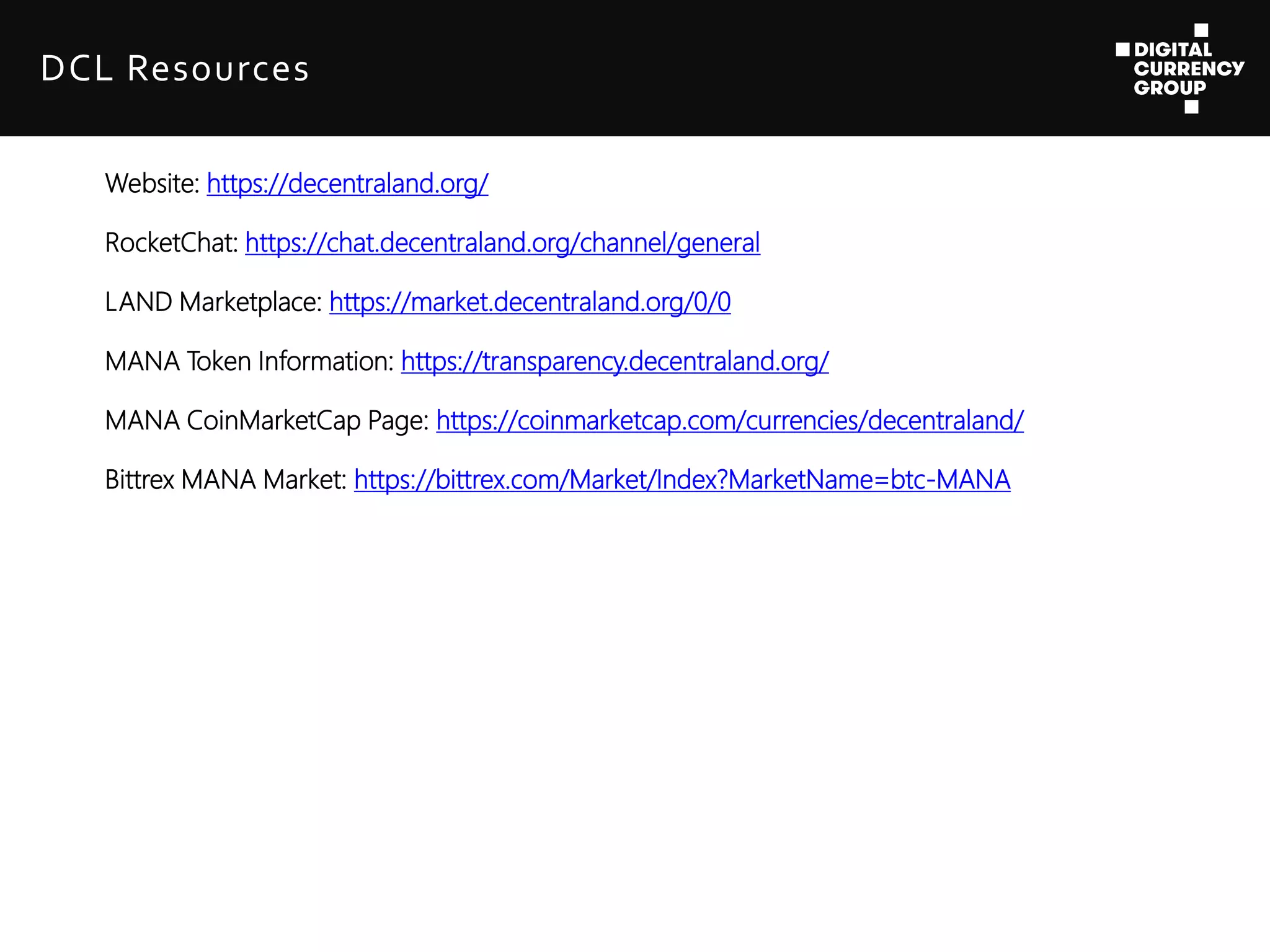Select the 'LAND Marketplace:' label text
The image size is (1270, 952).
coord(213,302)
